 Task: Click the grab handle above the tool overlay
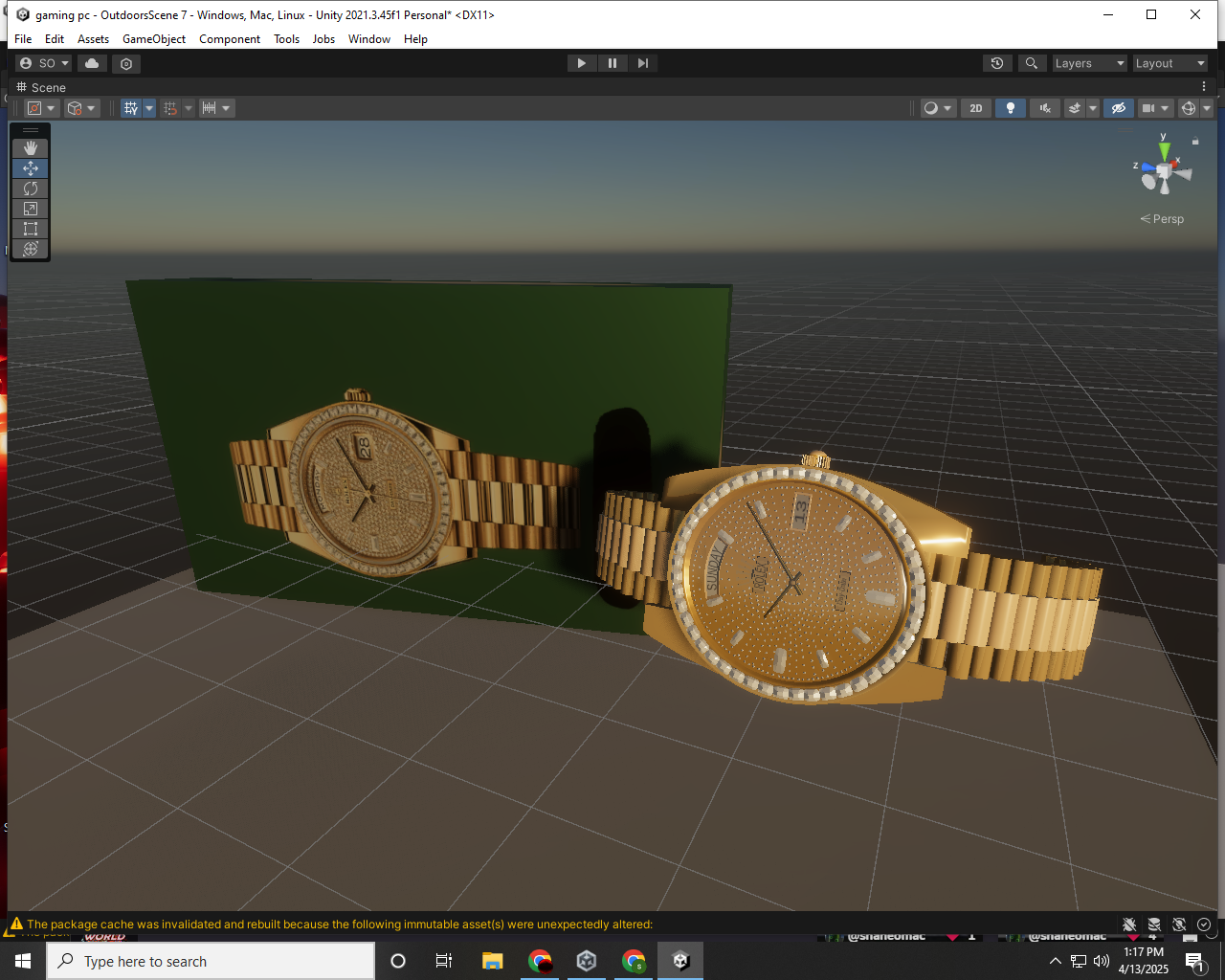pos(31,129)
